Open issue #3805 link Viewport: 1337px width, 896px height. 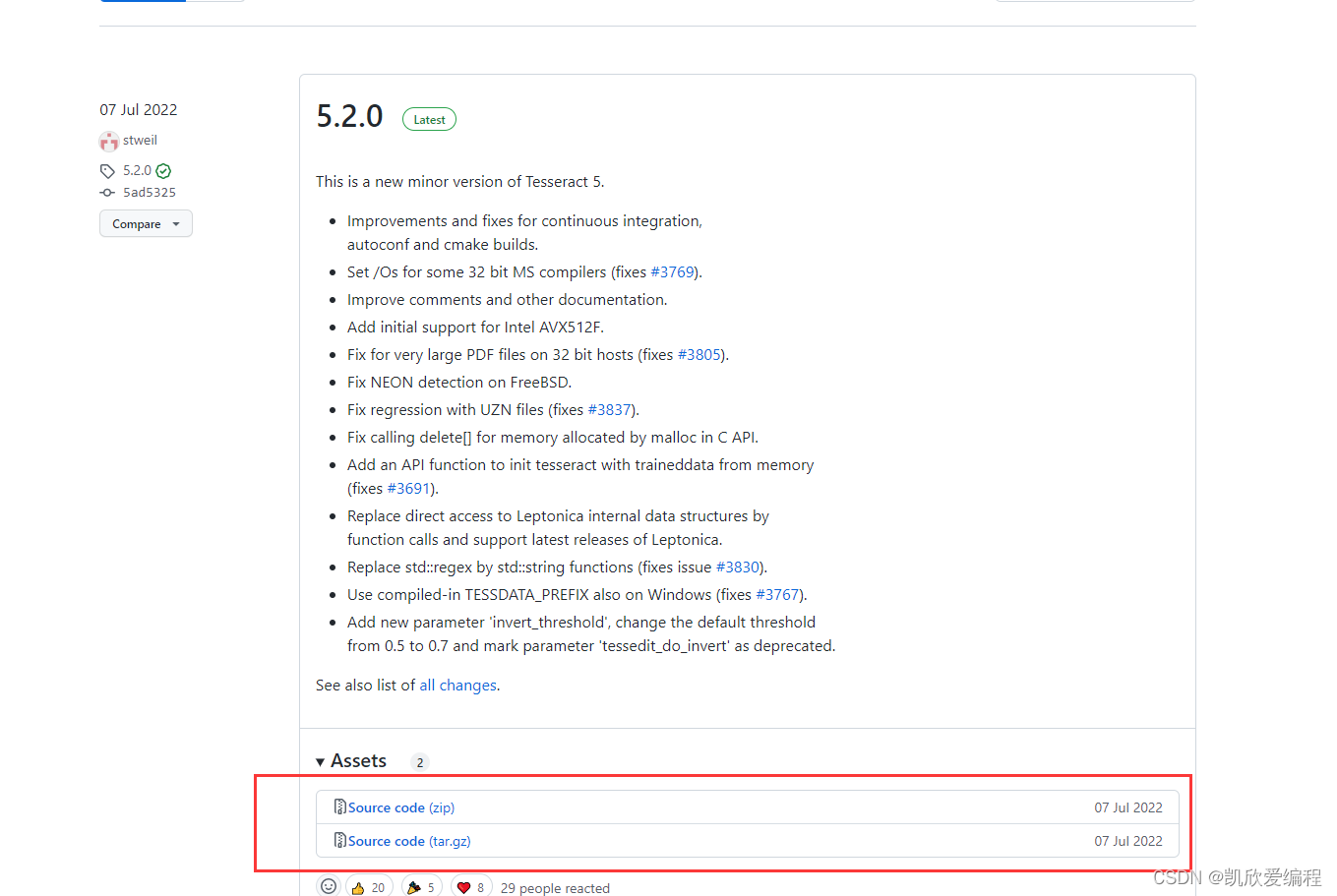(x=699, y=355)
